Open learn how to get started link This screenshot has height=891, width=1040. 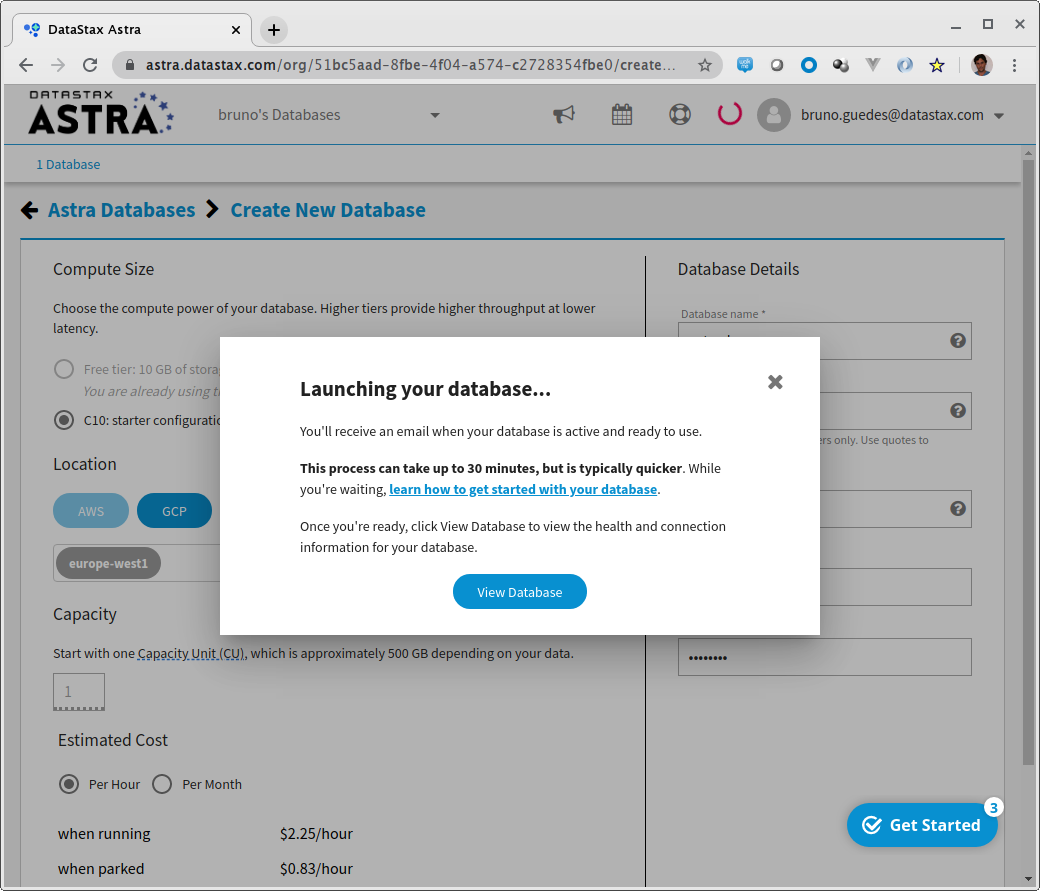click(523, 489)
